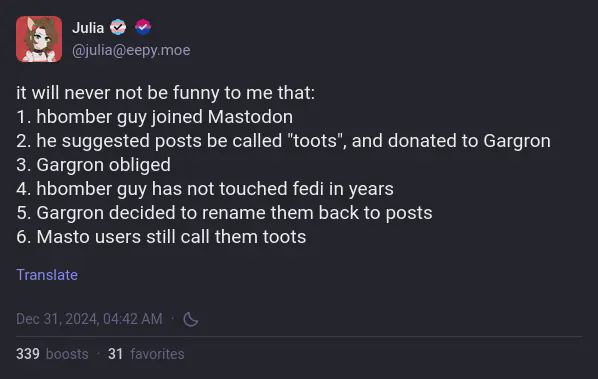Click the bi flag checkmark badge
The width and height of the screenshot is (598, 379).
(143, 27)
